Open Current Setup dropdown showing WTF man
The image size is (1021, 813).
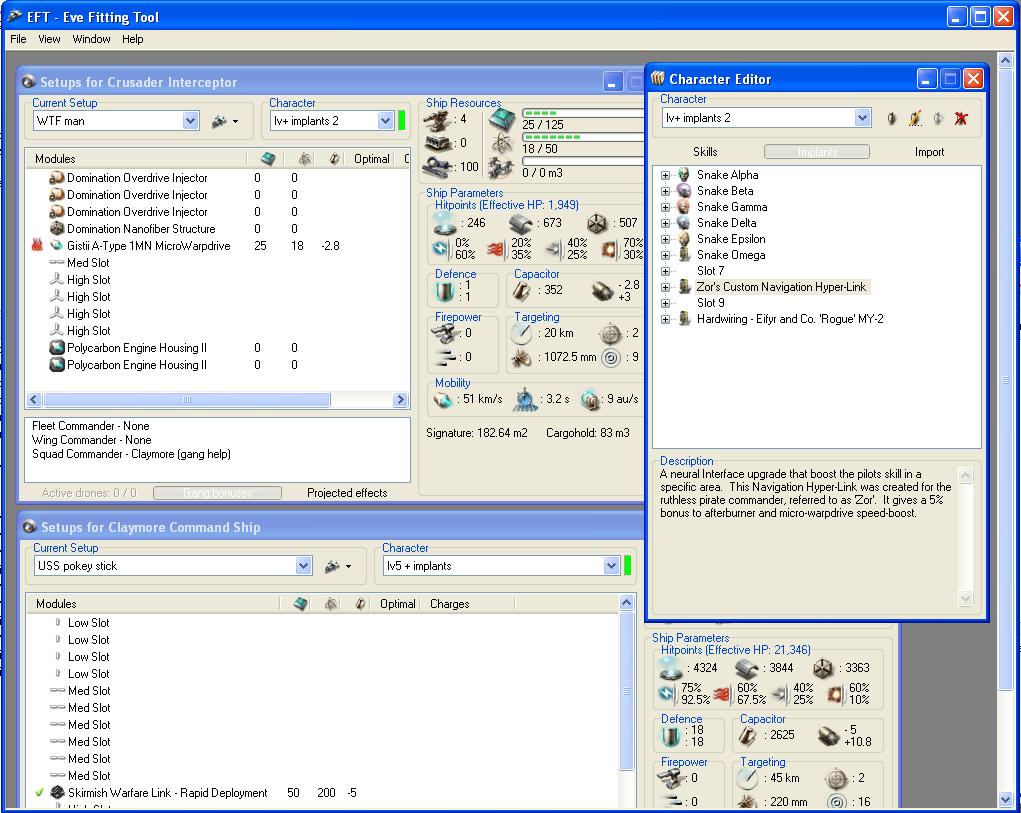tap(191, 121)
